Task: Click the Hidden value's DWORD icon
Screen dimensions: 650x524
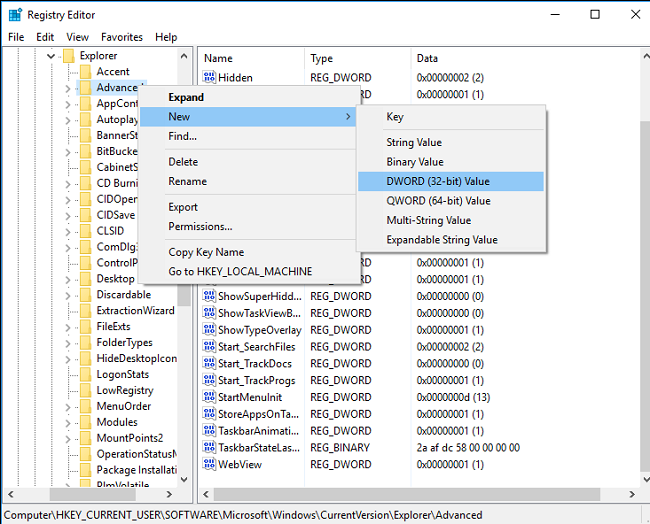Action: coord(210,78)
